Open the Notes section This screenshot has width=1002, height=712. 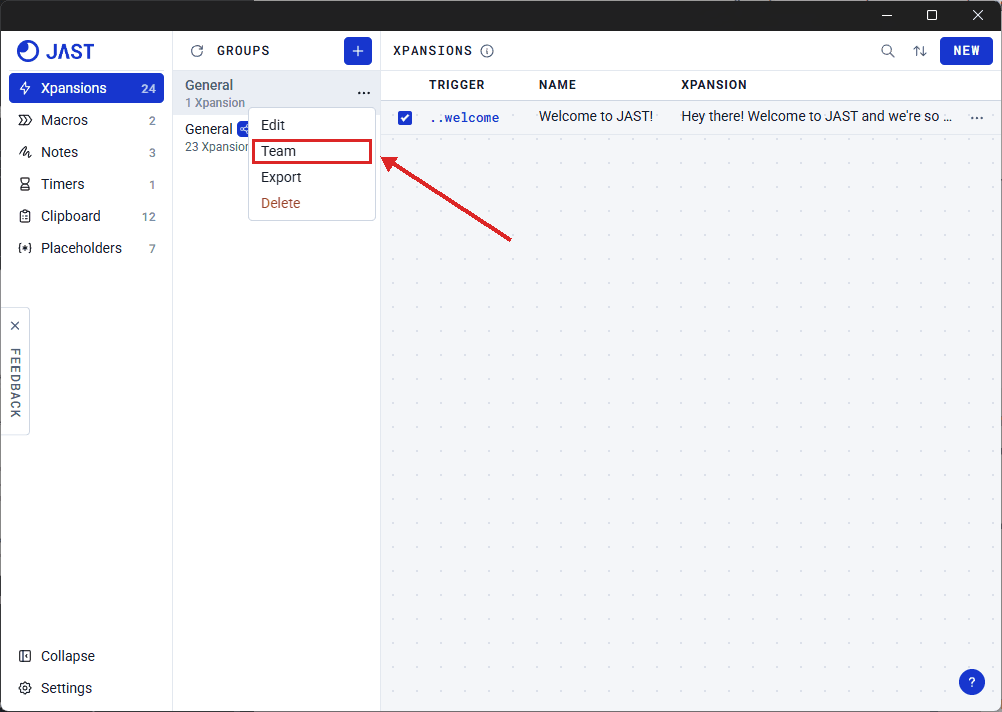(x=86, y=152)
